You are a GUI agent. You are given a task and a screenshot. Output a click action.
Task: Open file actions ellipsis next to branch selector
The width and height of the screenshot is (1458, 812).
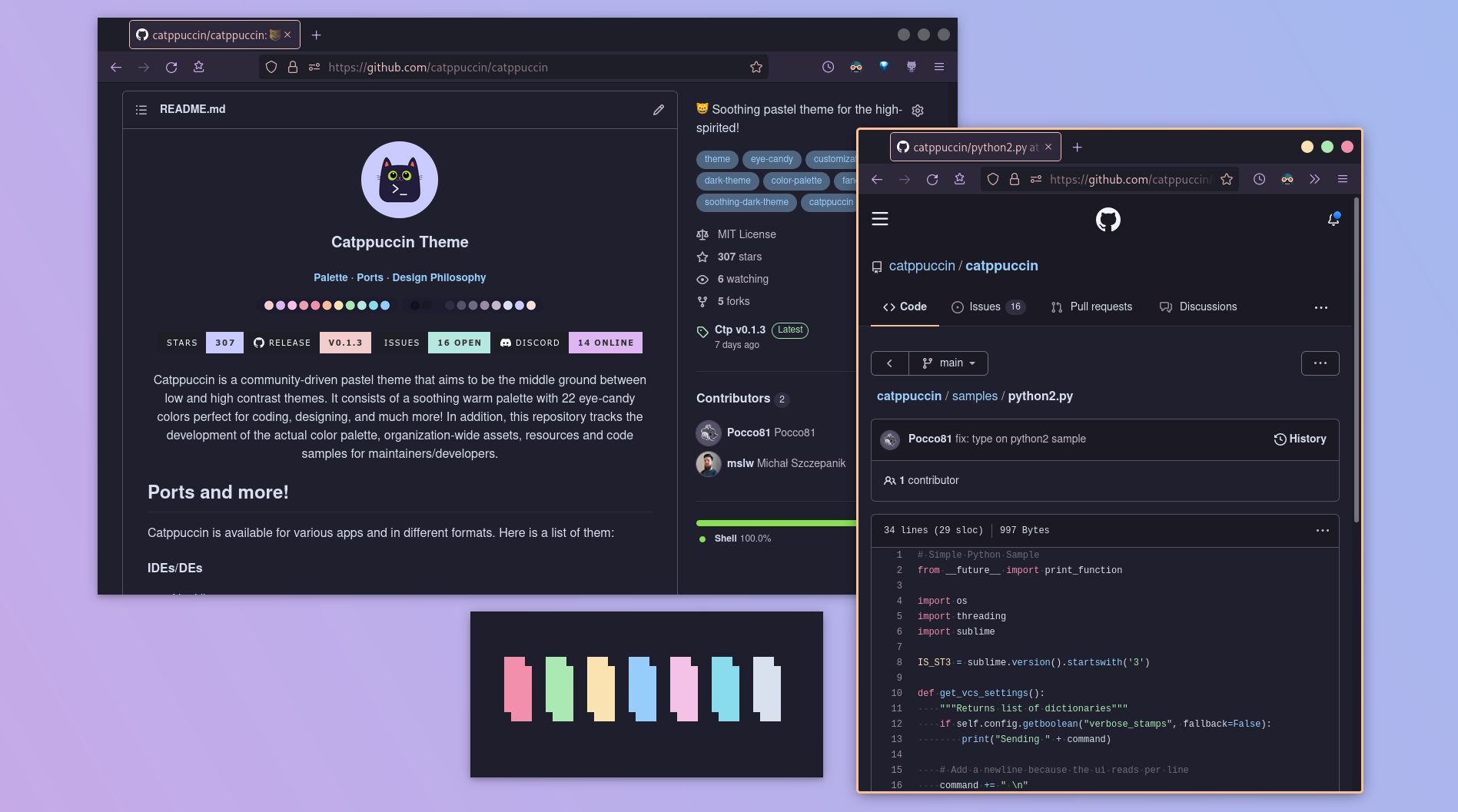click(x=1320, y=363)
